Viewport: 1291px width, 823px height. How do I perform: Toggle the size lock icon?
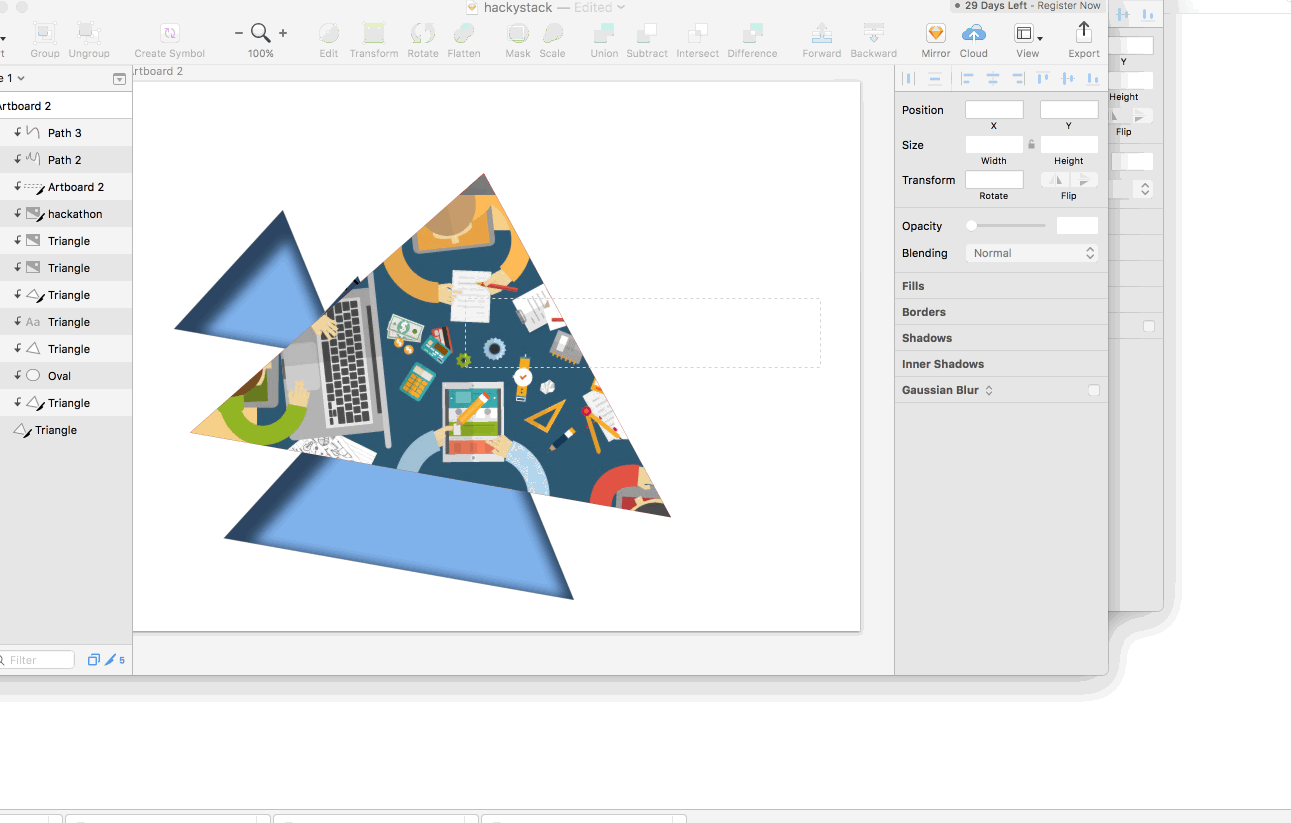(x=1032, y=144)
